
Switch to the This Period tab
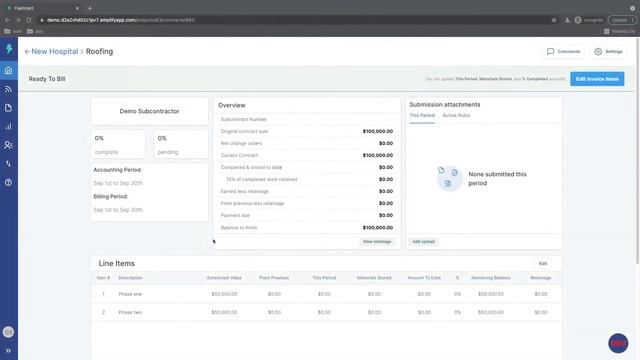(x=422, y=116)
